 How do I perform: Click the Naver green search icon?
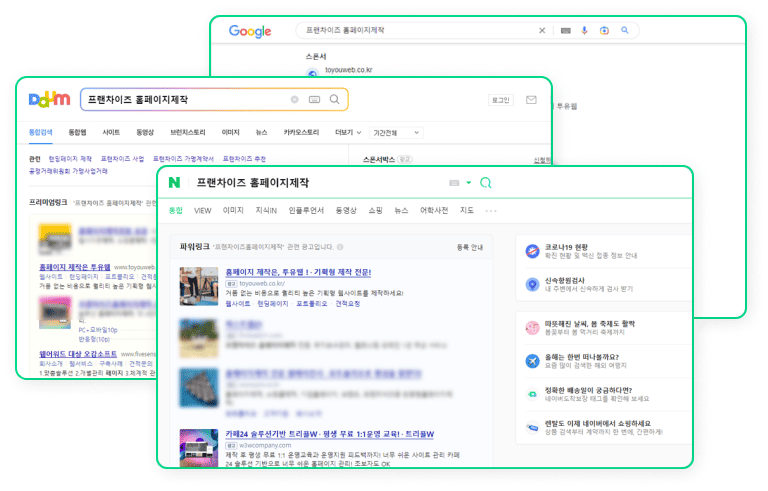pyautogui.click(x=486, y=183)
